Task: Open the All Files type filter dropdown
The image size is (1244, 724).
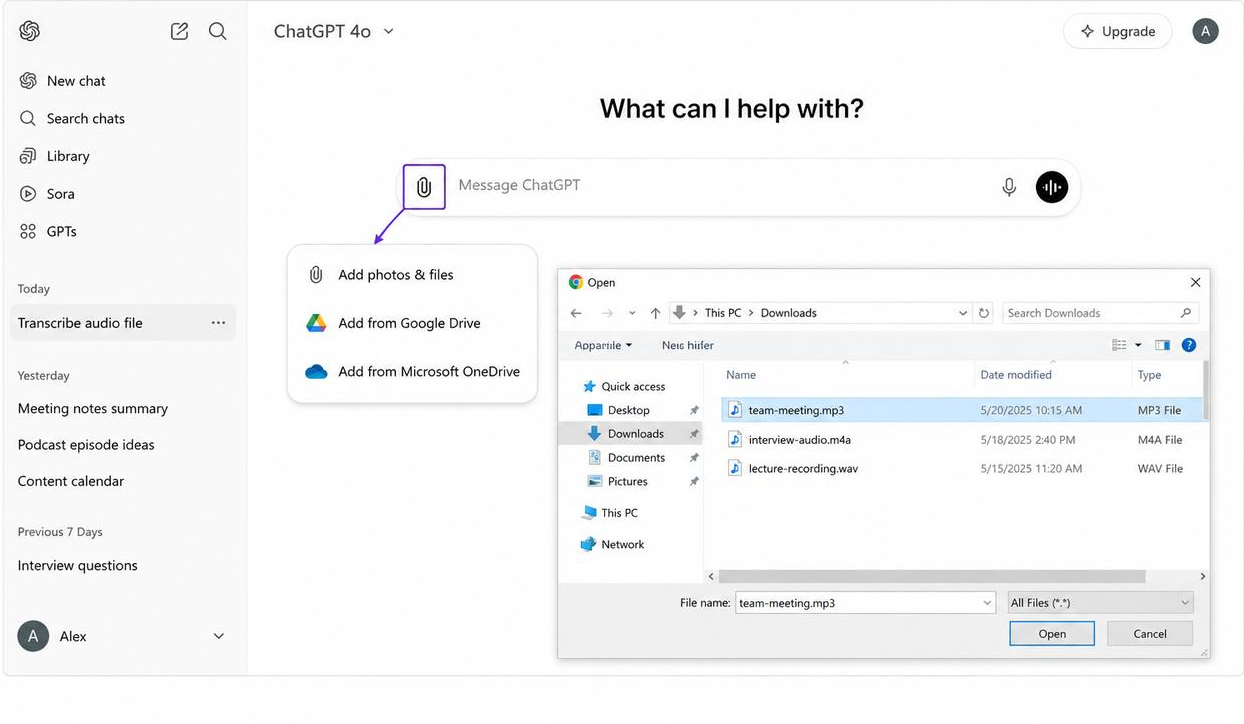Action: (x=1100, y=603)
